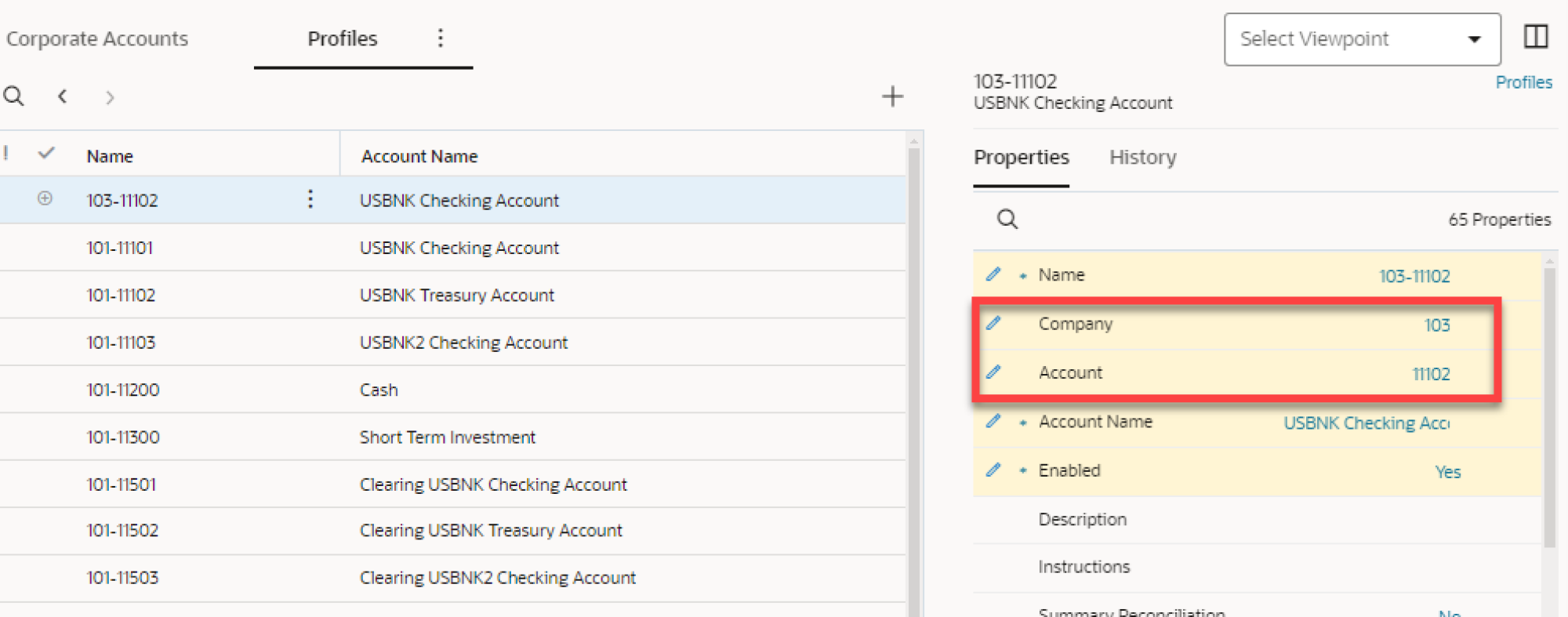1568x617 pixels.
Task: Click USBNK2 Checking Account cell
Action: click(463, 343)
